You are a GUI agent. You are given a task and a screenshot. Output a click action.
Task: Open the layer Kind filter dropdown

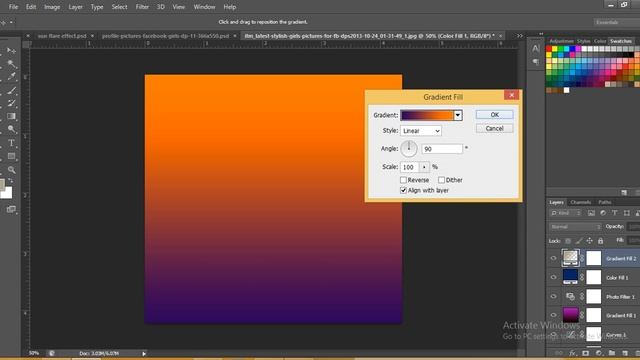click(566, 213)
